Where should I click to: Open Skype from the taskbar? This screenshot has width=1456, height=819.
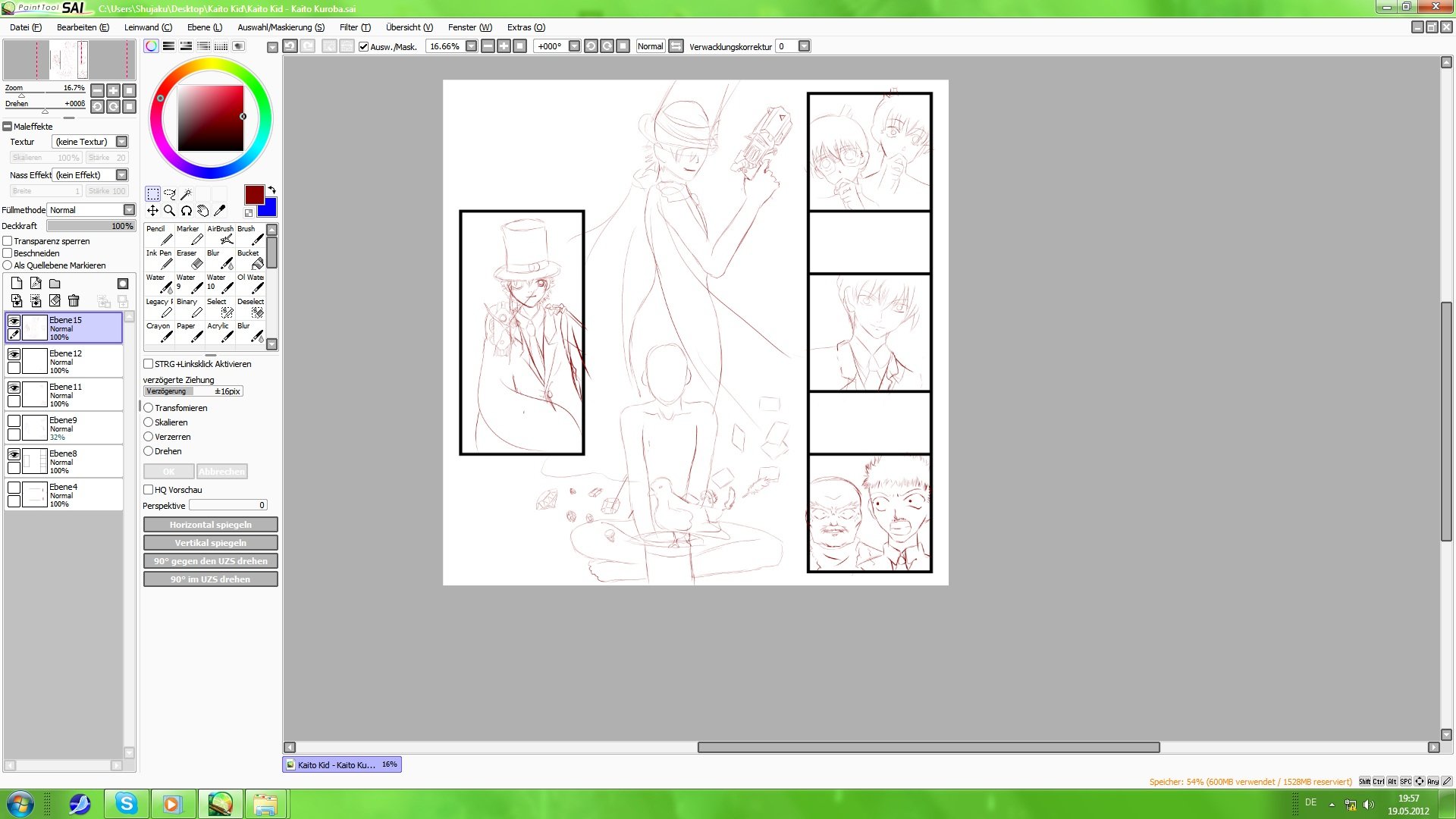(x=127, y=803)
